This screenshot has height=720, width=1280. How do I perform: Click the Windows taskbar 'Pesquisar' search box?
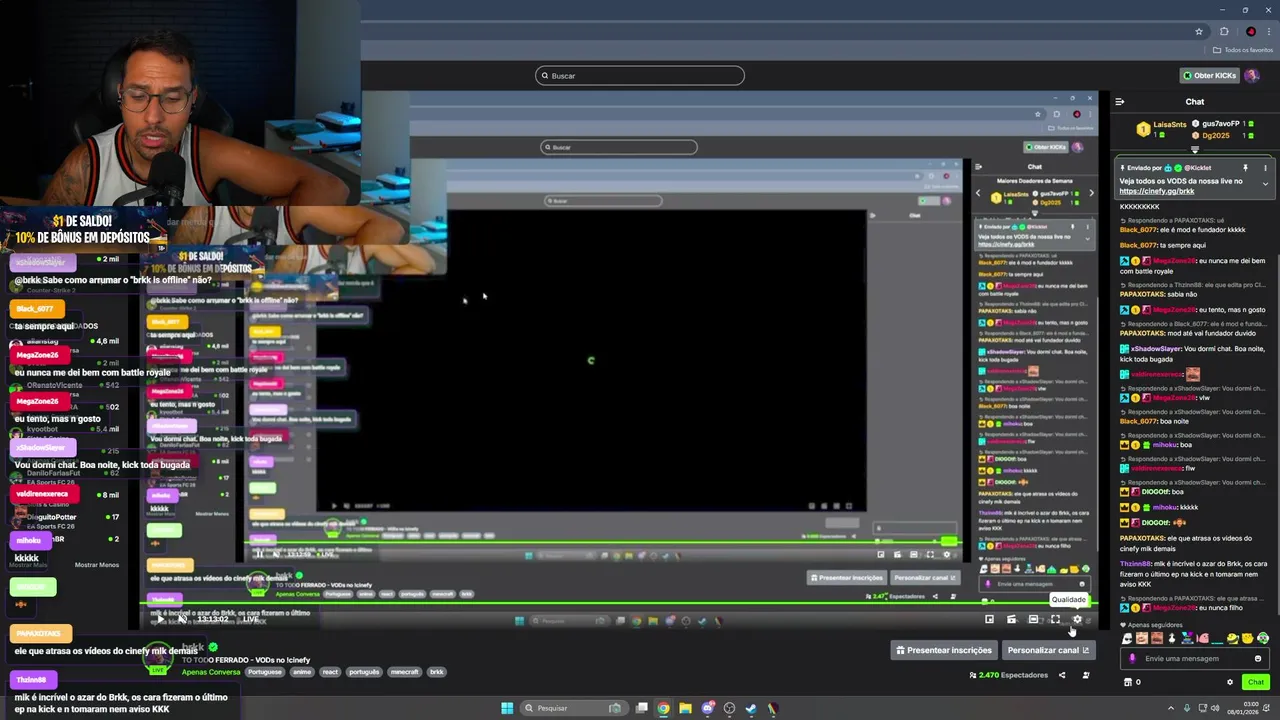573,708
